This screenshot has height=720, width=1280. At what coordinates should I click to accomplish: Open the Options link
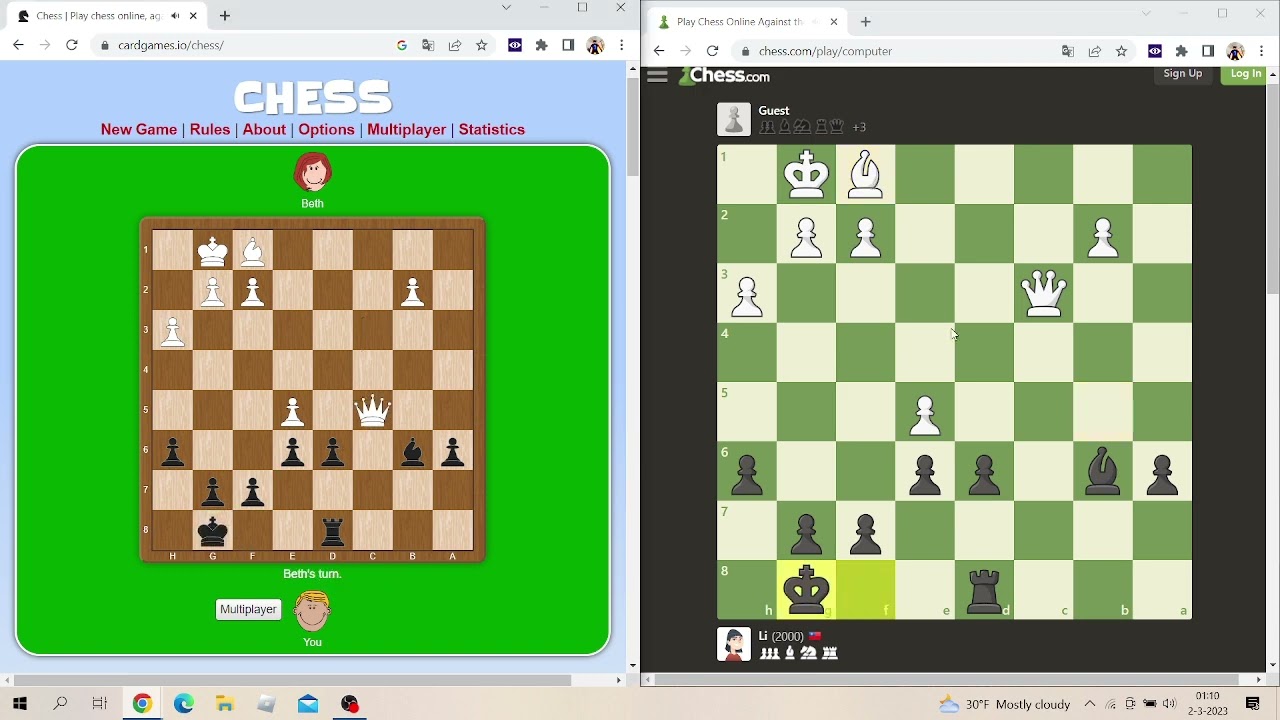coord(326,129)
